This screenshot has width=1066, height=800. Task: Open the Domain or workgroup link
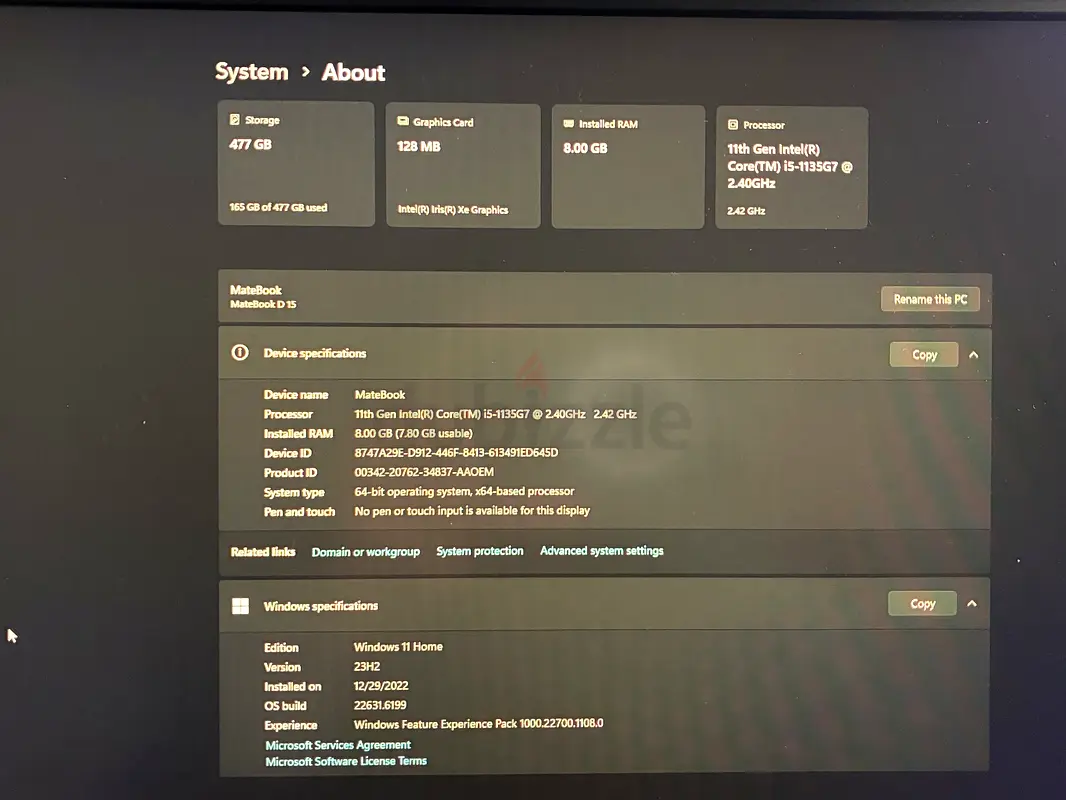366,552
